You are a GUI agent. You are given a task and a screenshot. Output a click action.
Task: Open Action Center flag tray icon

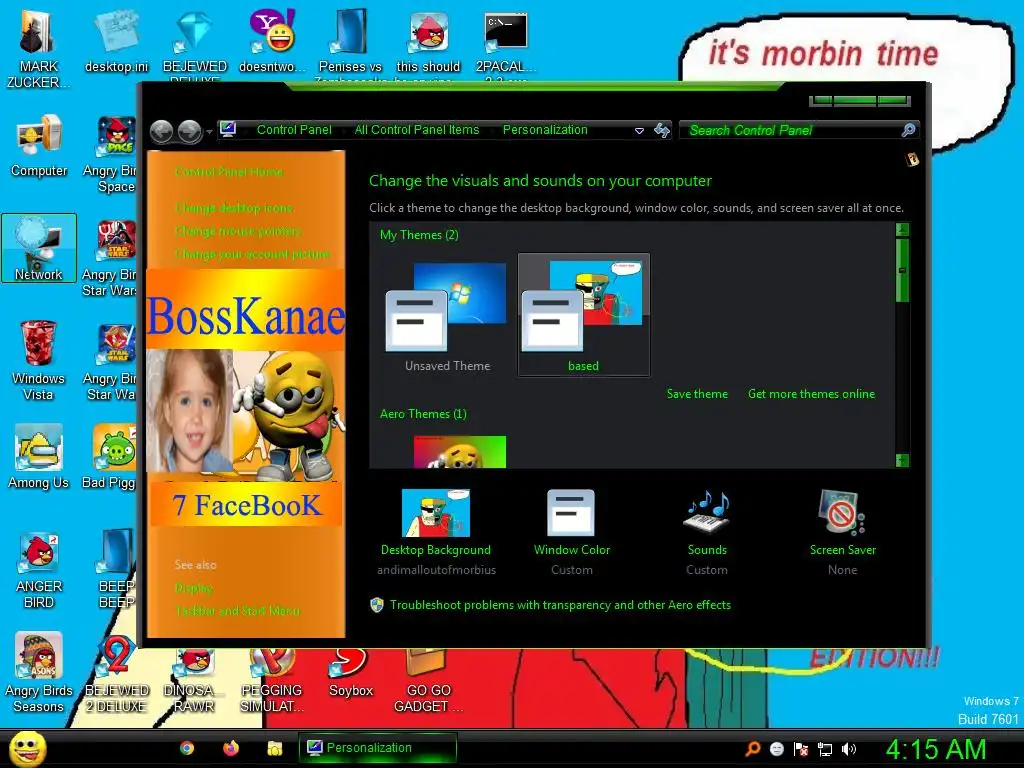coord(801,749)
